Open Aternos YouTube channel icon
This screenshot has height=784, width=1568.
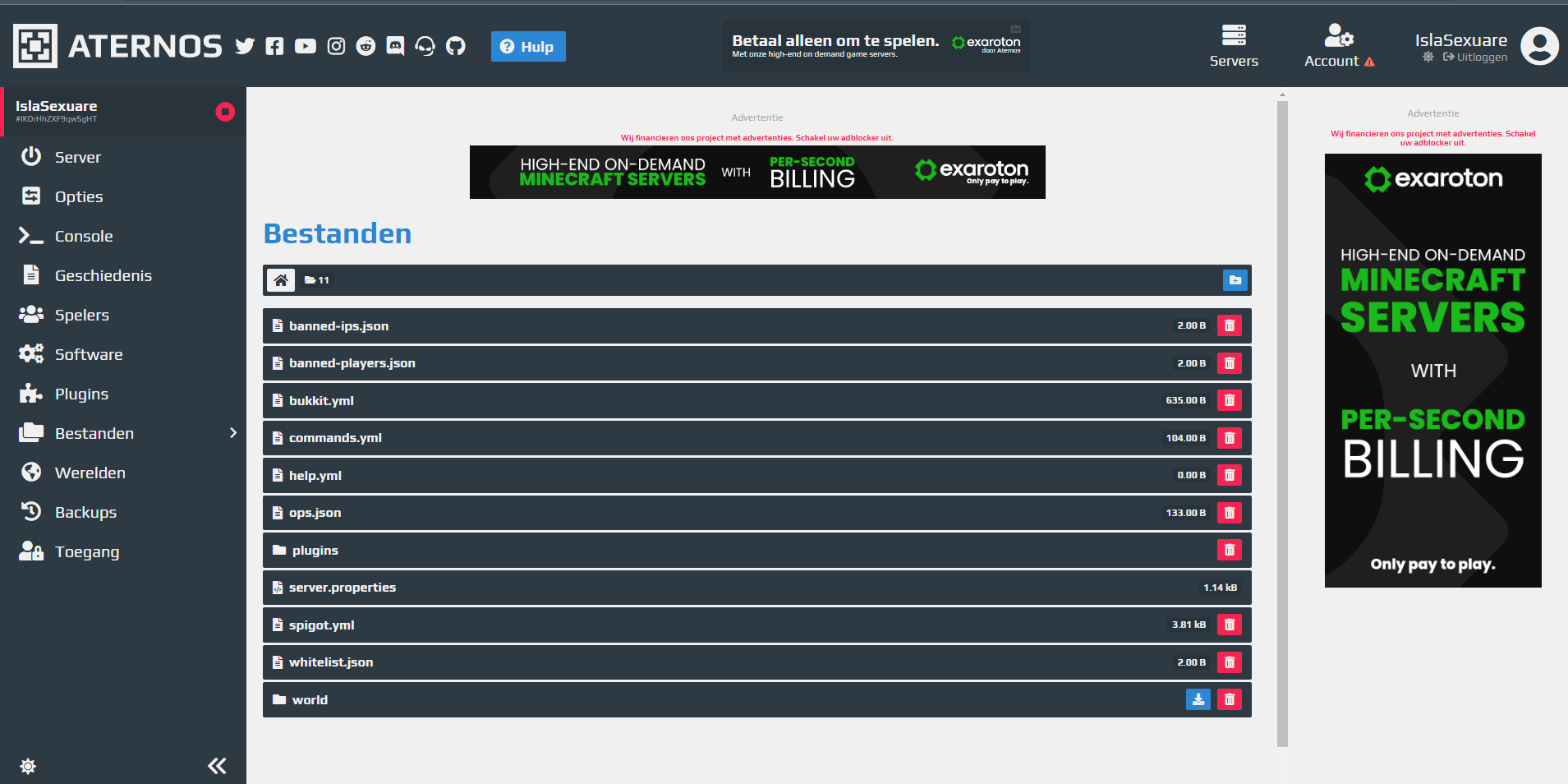click(306, 46)
